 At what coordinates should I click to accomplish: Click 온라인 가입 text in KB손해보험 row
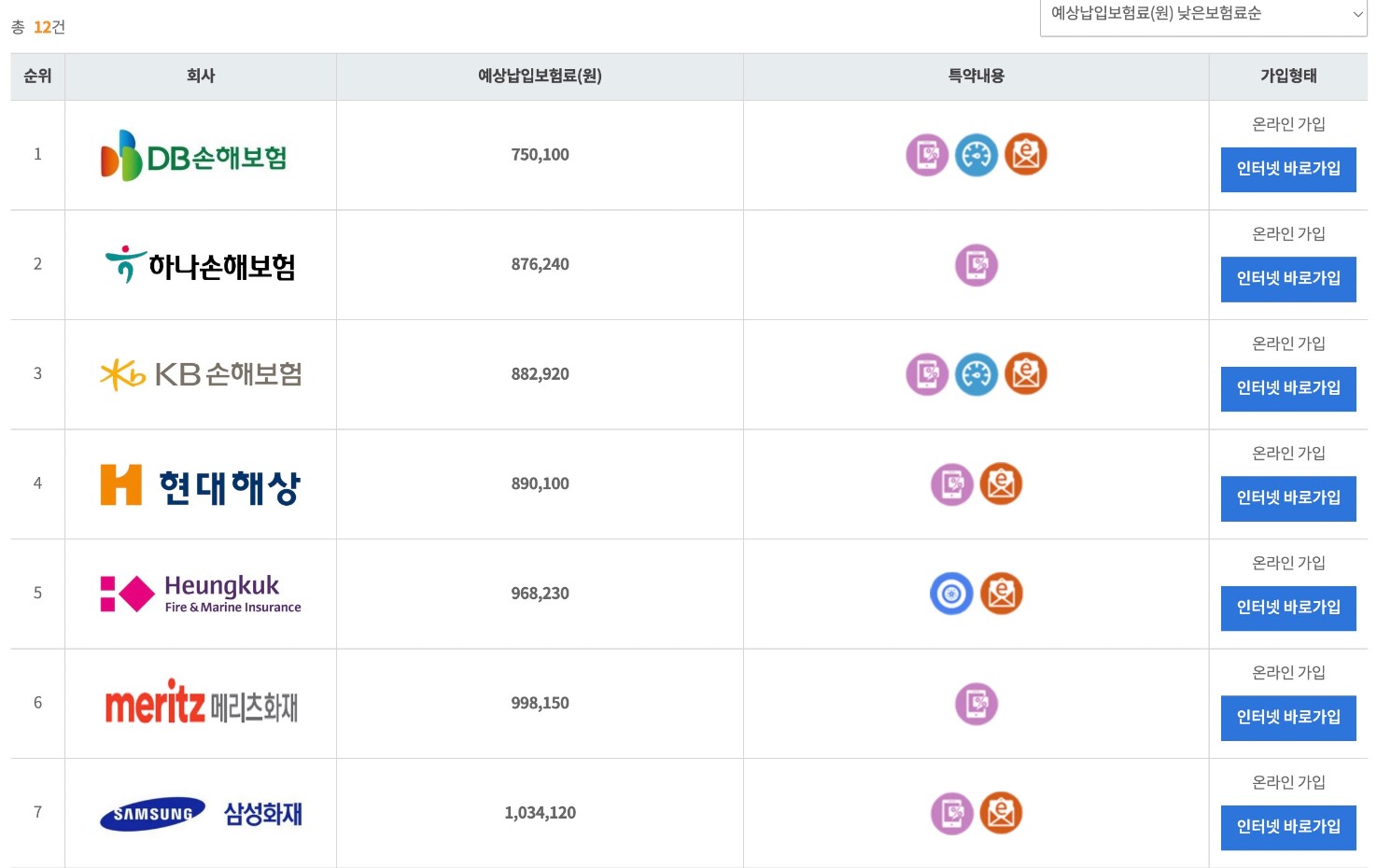pos(1288,343)
